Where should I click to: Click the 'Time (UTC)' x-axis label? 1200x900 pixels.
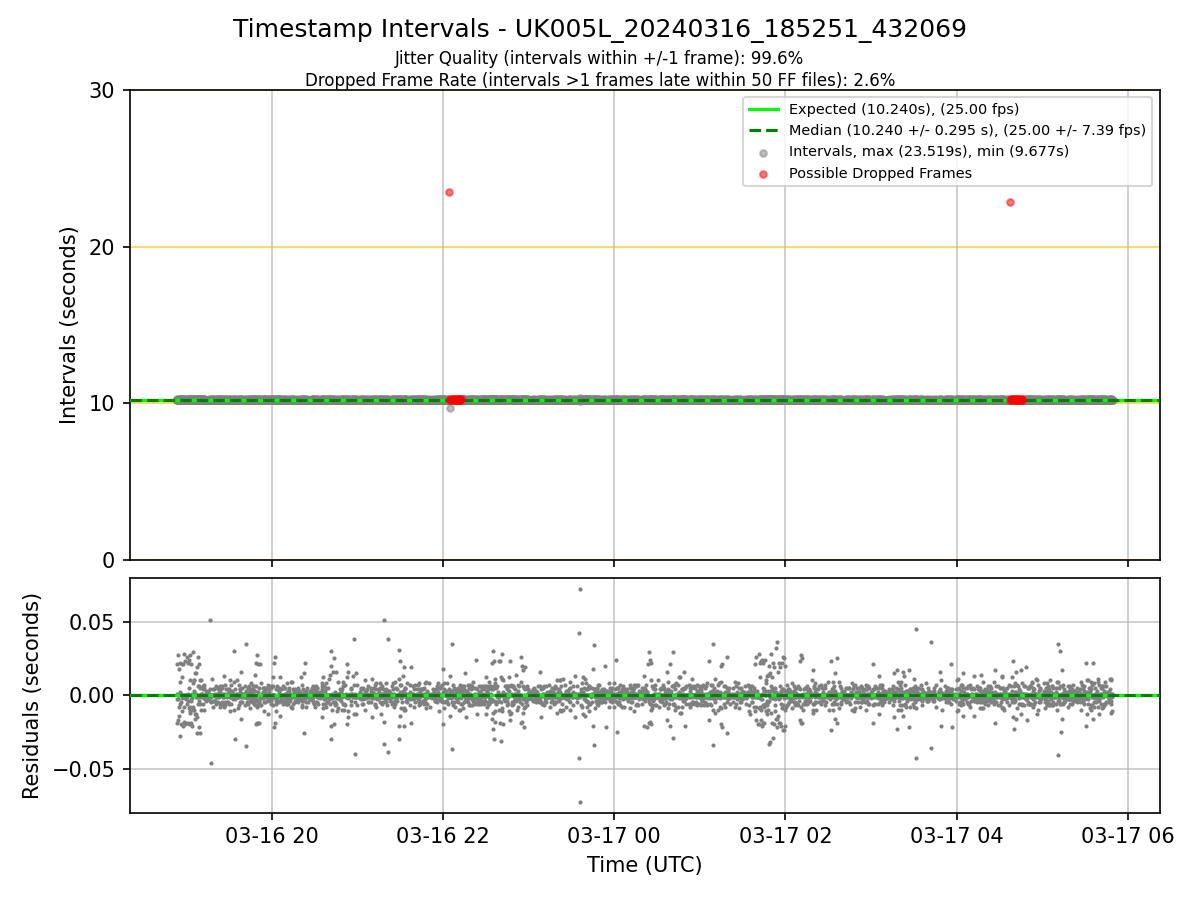pos(644,864)
